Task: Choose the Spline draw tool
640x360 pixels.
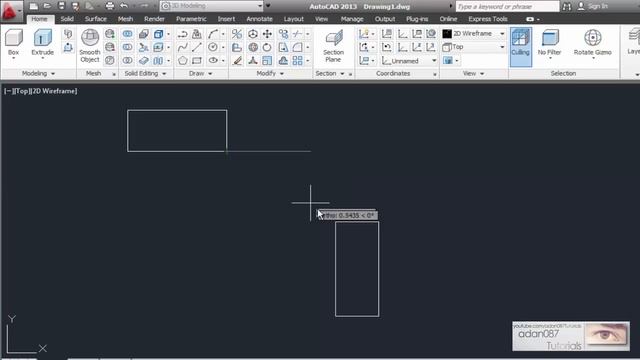Action: point(182,47)
